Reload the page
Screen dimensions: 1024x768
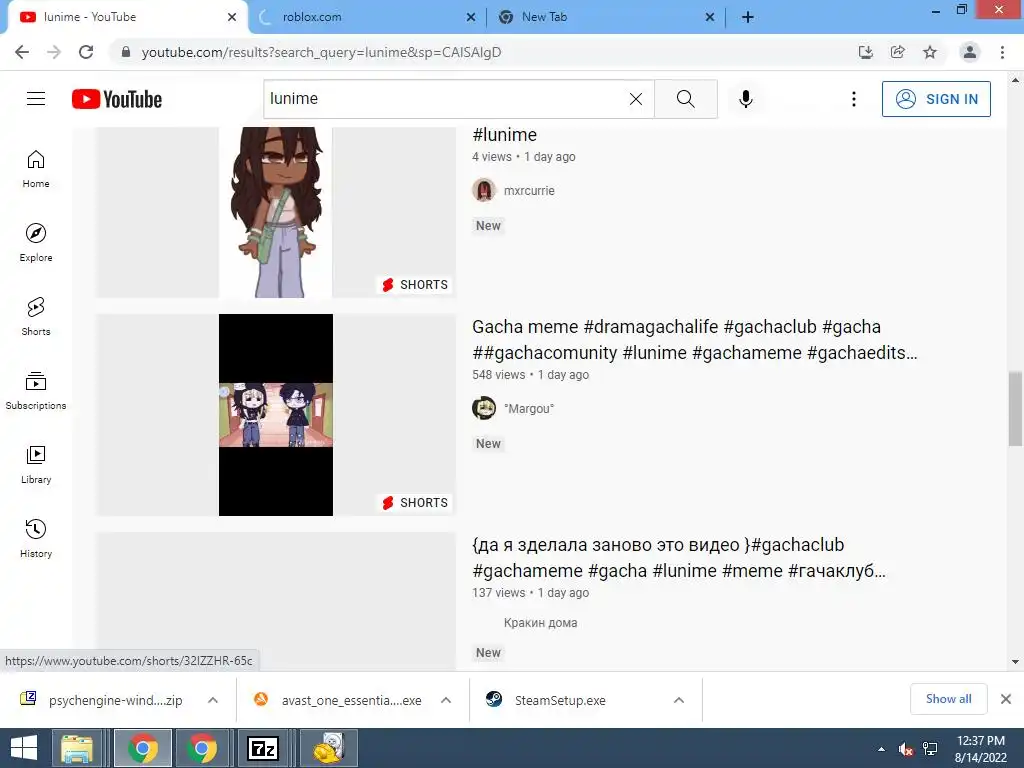(86, 52)
